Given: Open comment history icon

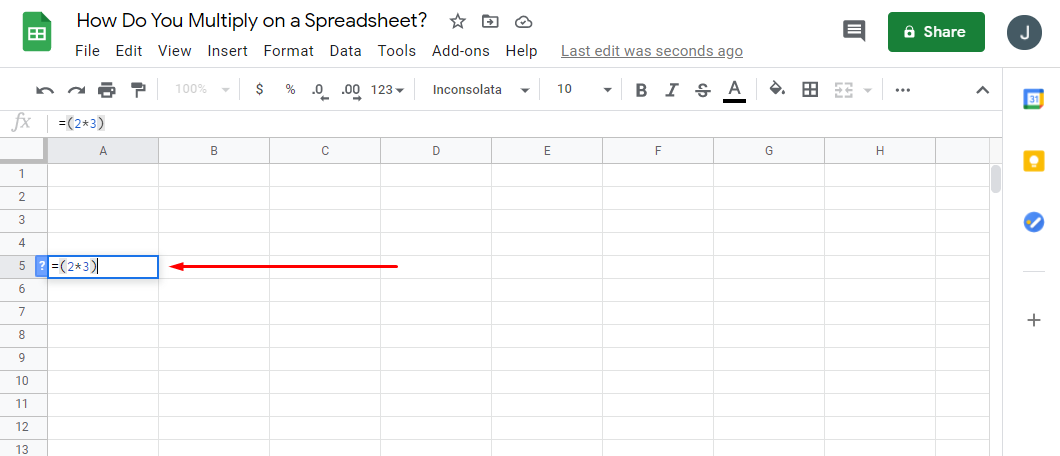Looking at the screenshot, I should (x=854, y=32).
